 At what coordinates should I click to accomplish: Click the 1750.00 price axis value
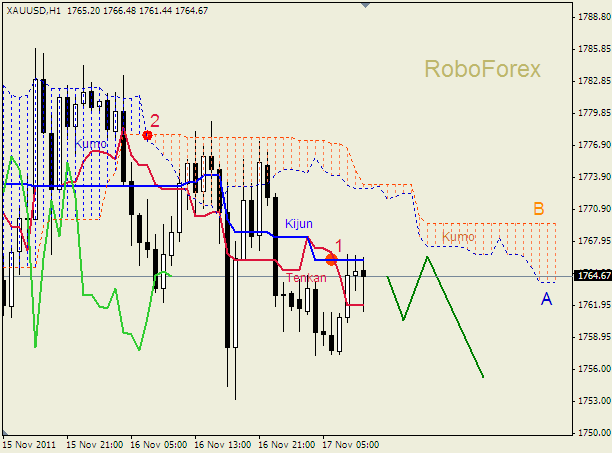[594, 433]
